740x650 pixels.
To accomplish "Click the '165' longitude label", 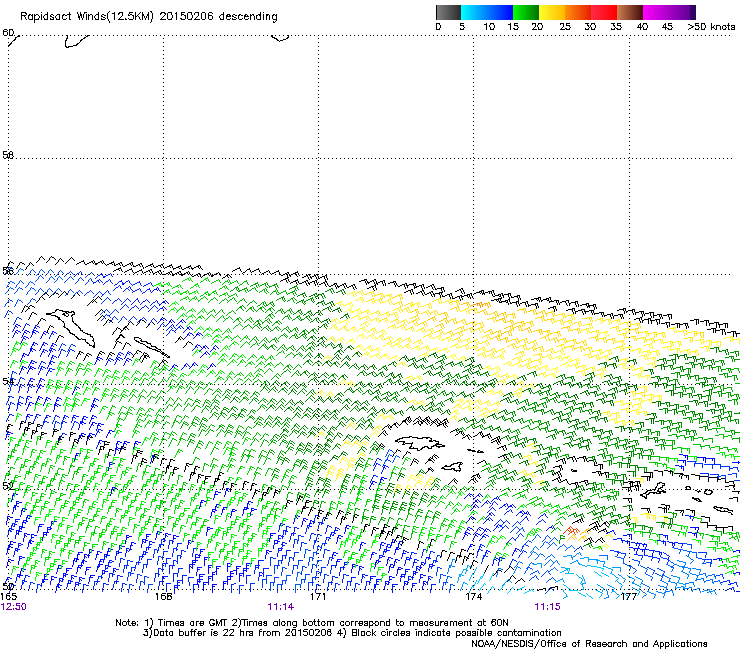I will [x=8, y=596].
